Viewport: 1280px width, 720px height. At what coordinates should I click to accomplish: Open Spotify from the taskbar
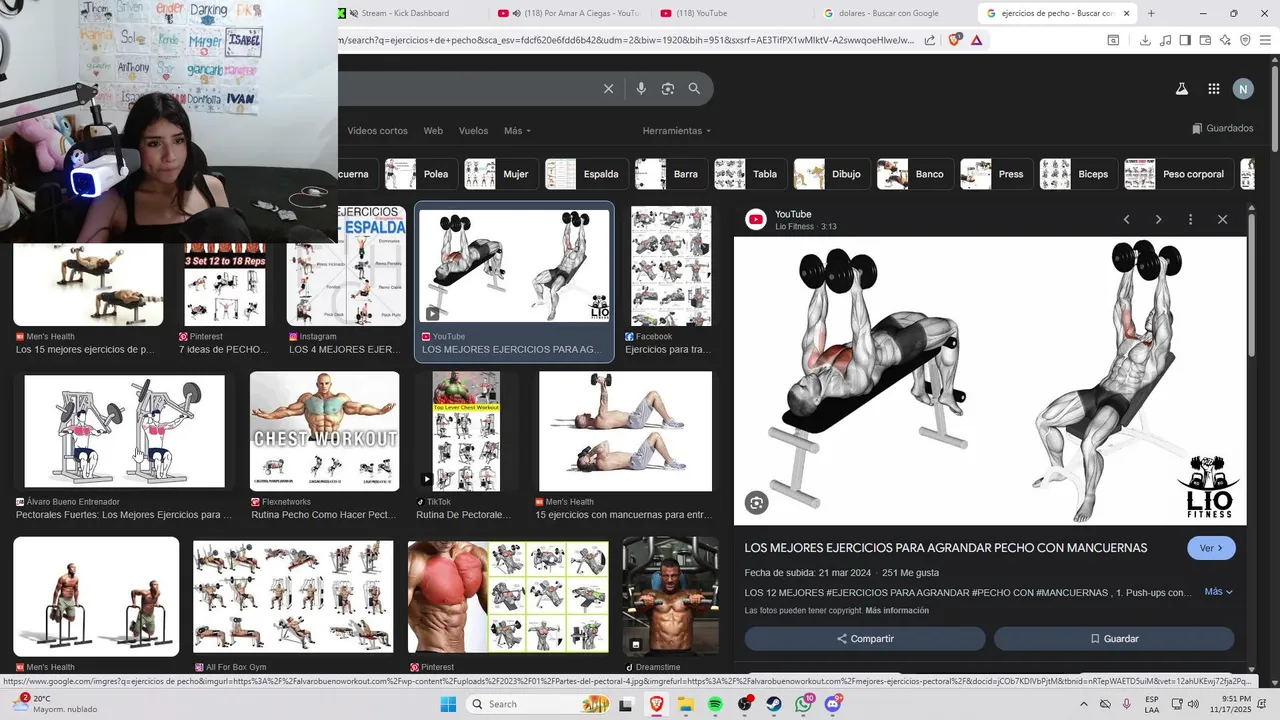(x=716, y=704)
